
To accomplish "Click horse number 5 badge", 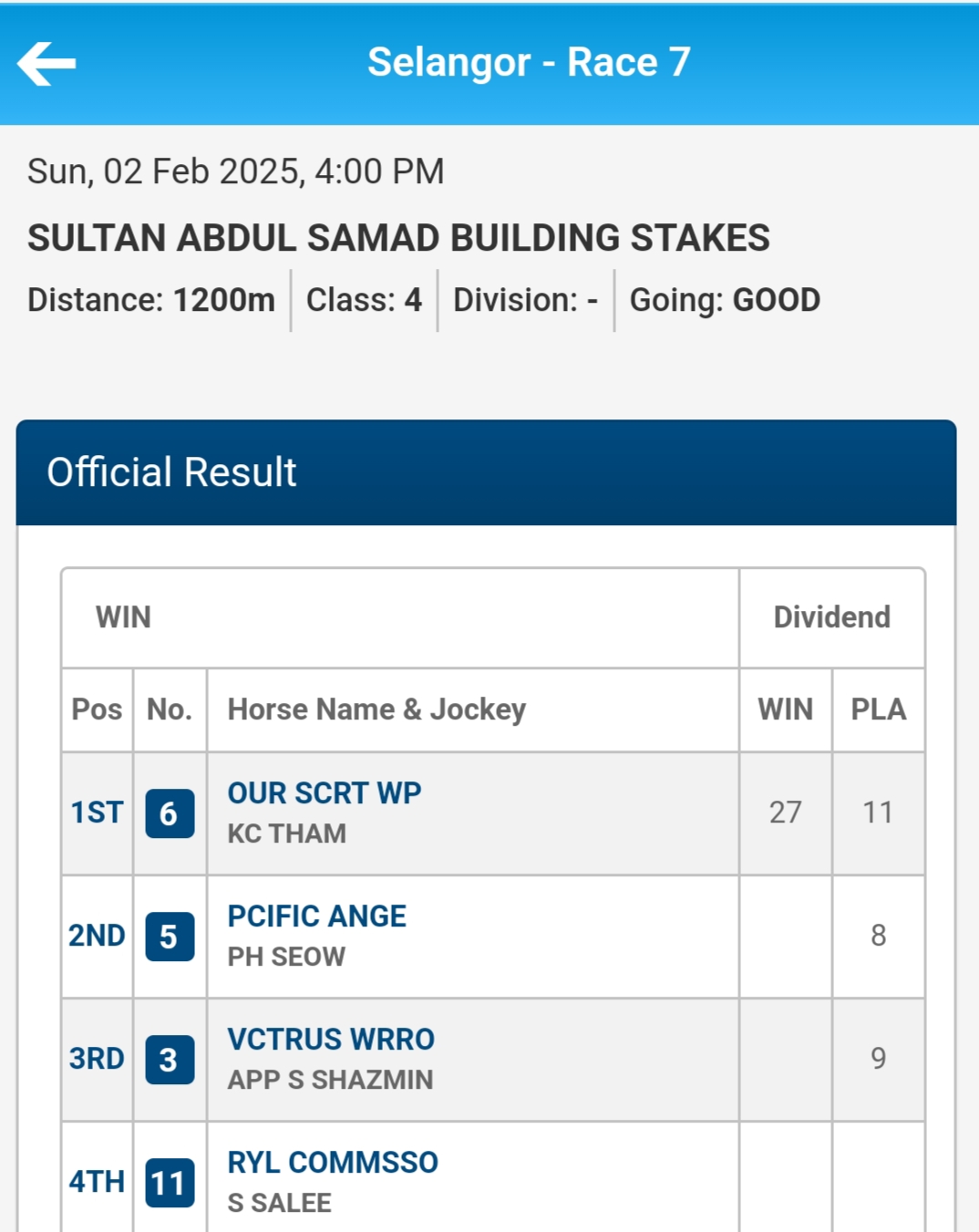I will pos(170,937).
